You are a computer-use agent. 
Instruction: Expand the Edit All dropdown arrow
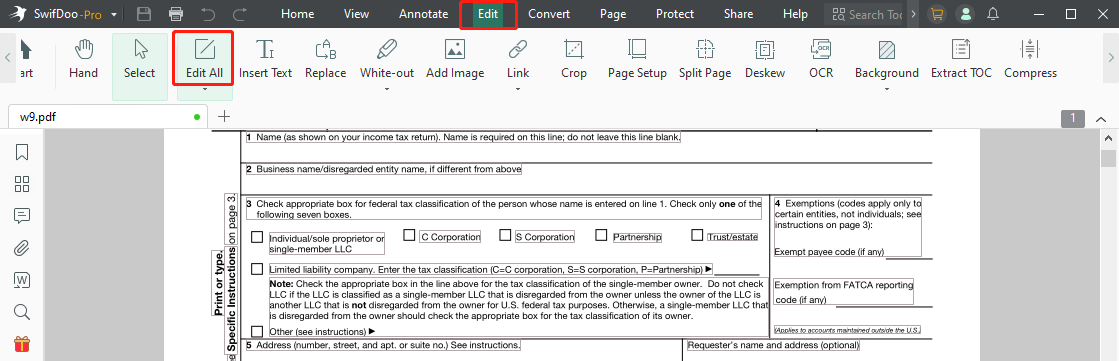tap(204, 90)
